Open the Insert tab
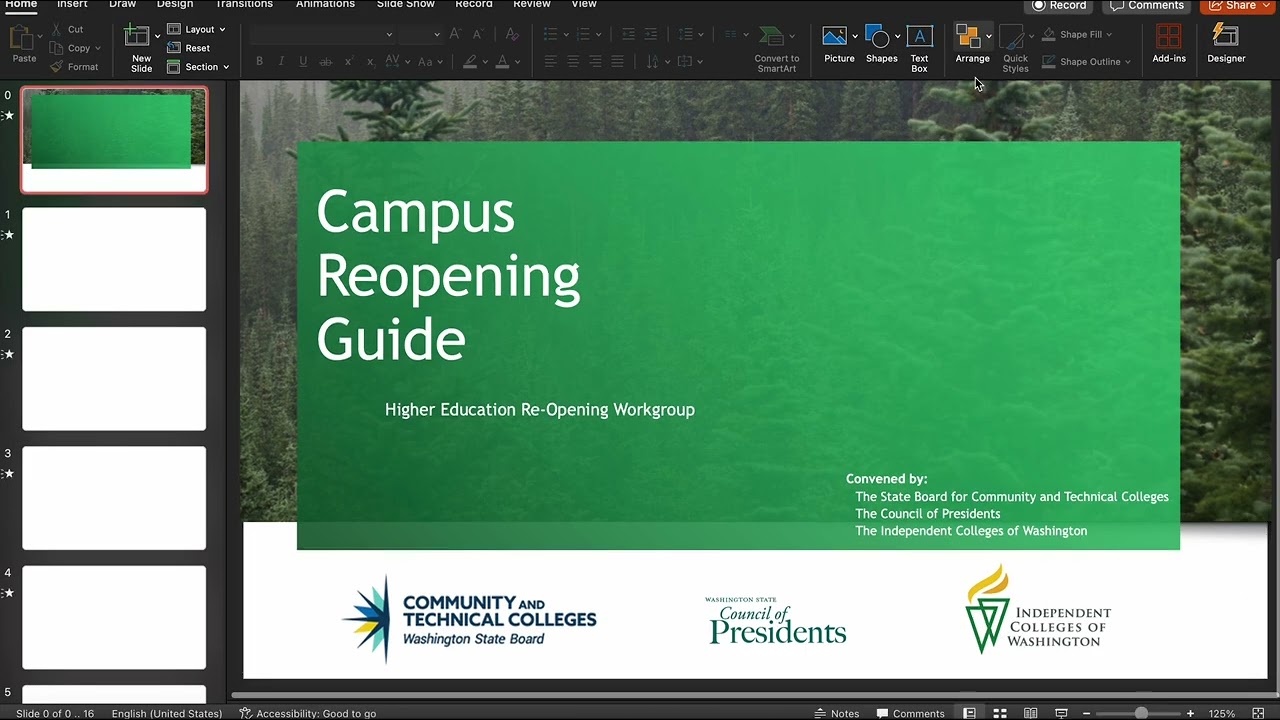Screen dimensions: 1280x720 pyautogui.click(x=72, y=5)
